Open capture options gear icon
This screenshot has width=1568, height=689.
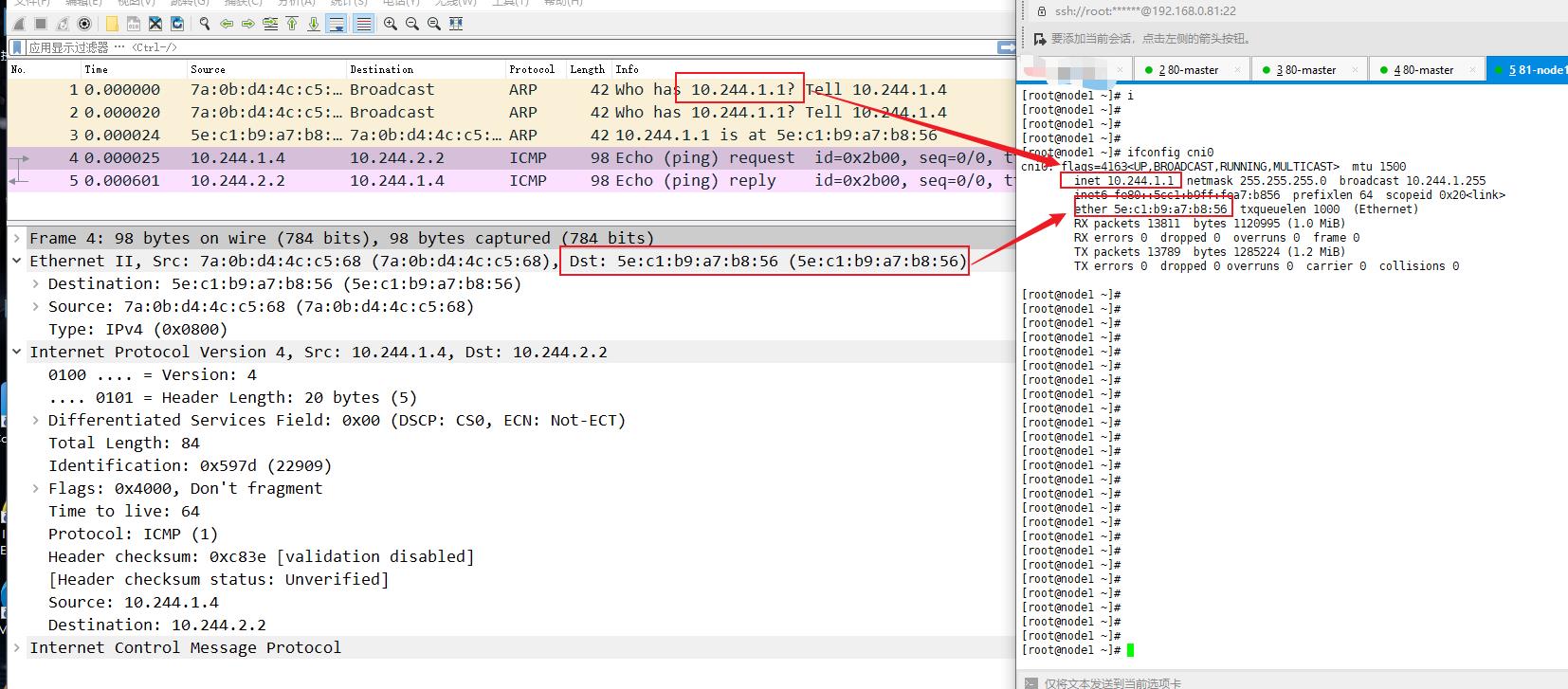point(84,24)
